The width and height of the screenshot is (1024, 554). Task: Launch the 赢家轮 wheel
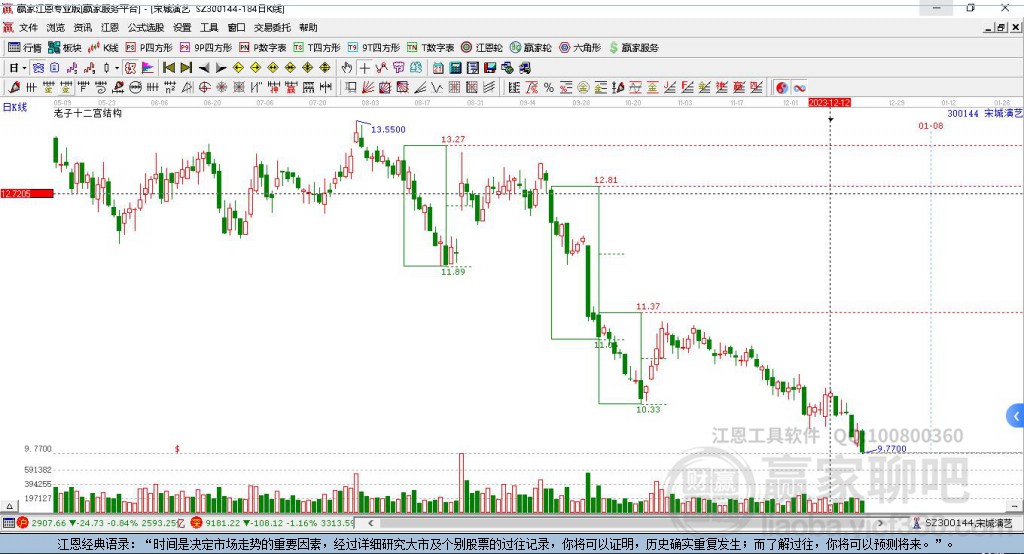pos(531,48)
